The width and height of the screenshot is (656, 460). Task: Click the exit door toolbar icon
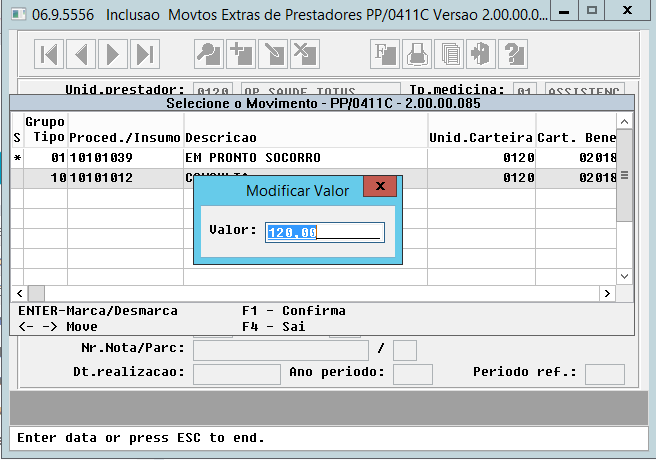pos(481,54)
